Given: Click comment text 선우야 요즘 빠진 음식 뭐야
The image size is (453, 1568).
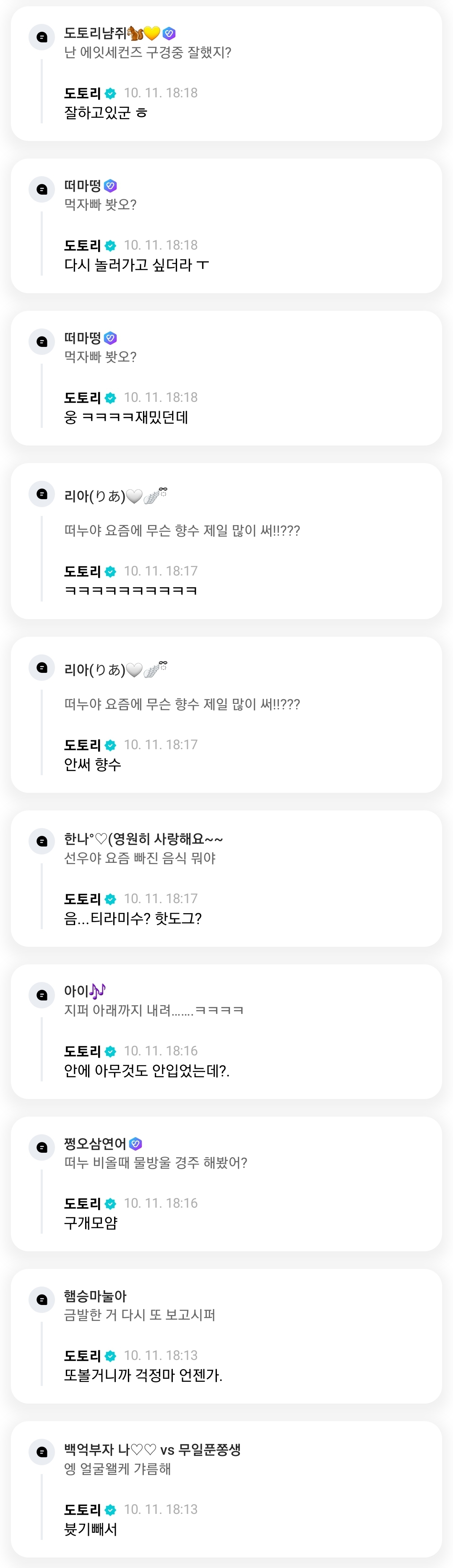Looking at the screenshot, I should point(140,858).
